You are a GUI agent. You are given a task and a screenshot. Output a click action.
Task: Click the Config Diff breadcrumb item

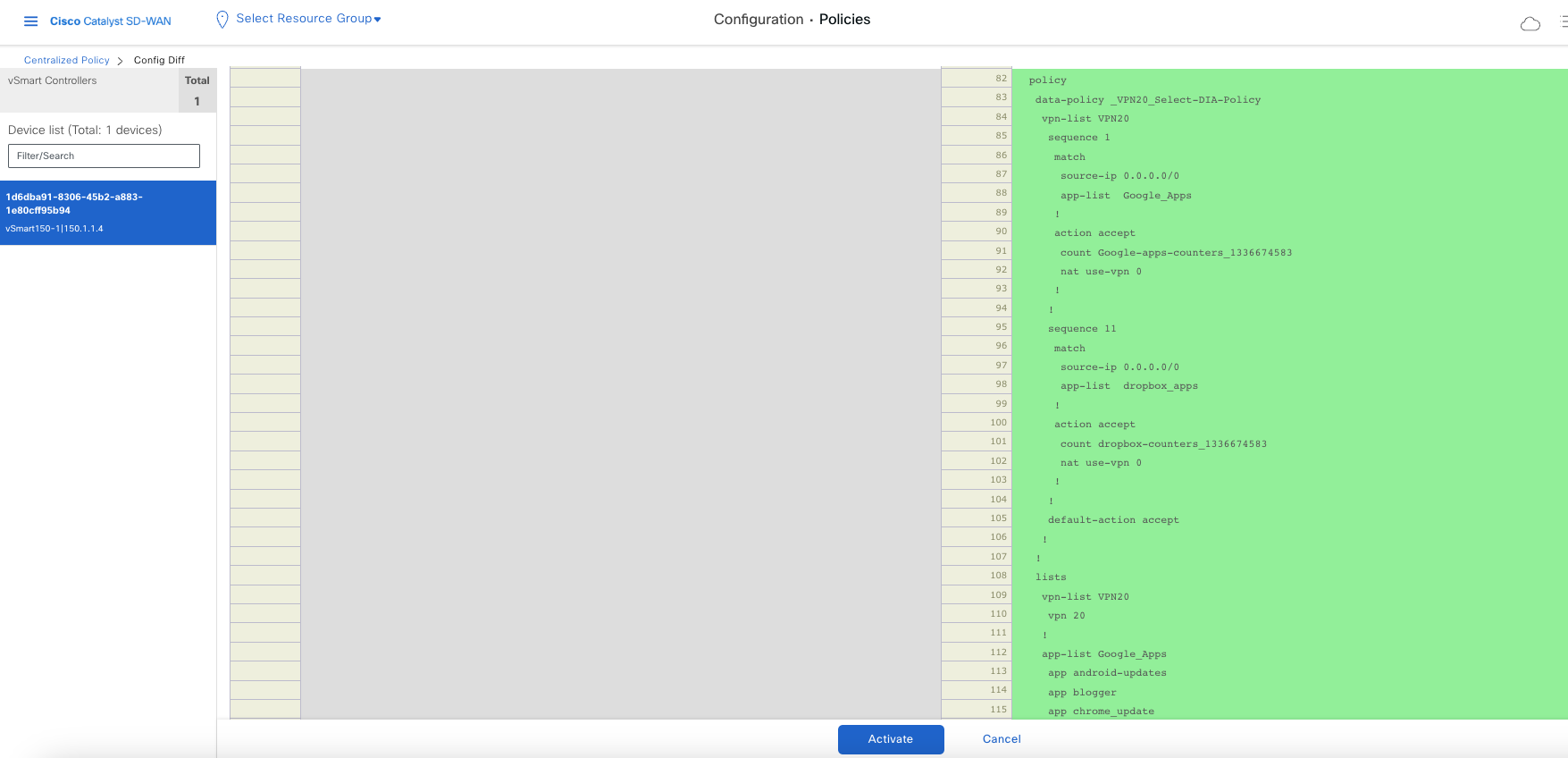(159, 60)
